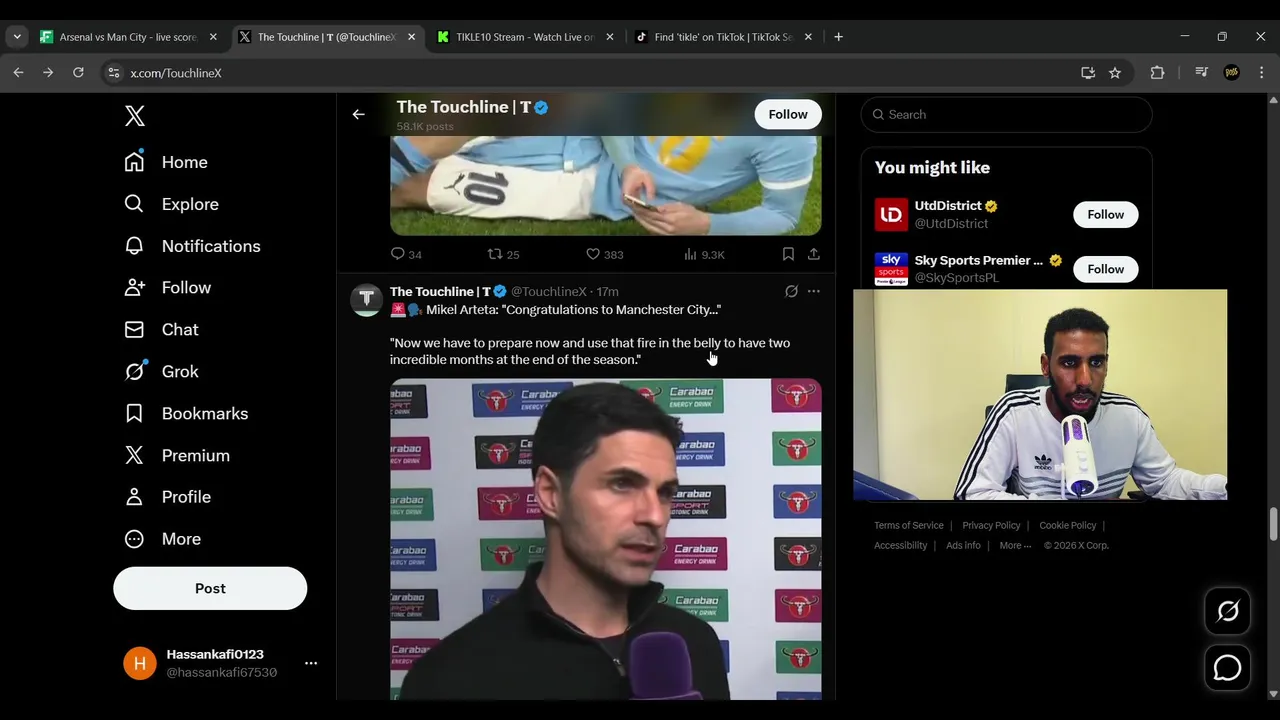The image size is (1280, 720).
Task: Open the X logo home link
Action: [x=135, y=115]
